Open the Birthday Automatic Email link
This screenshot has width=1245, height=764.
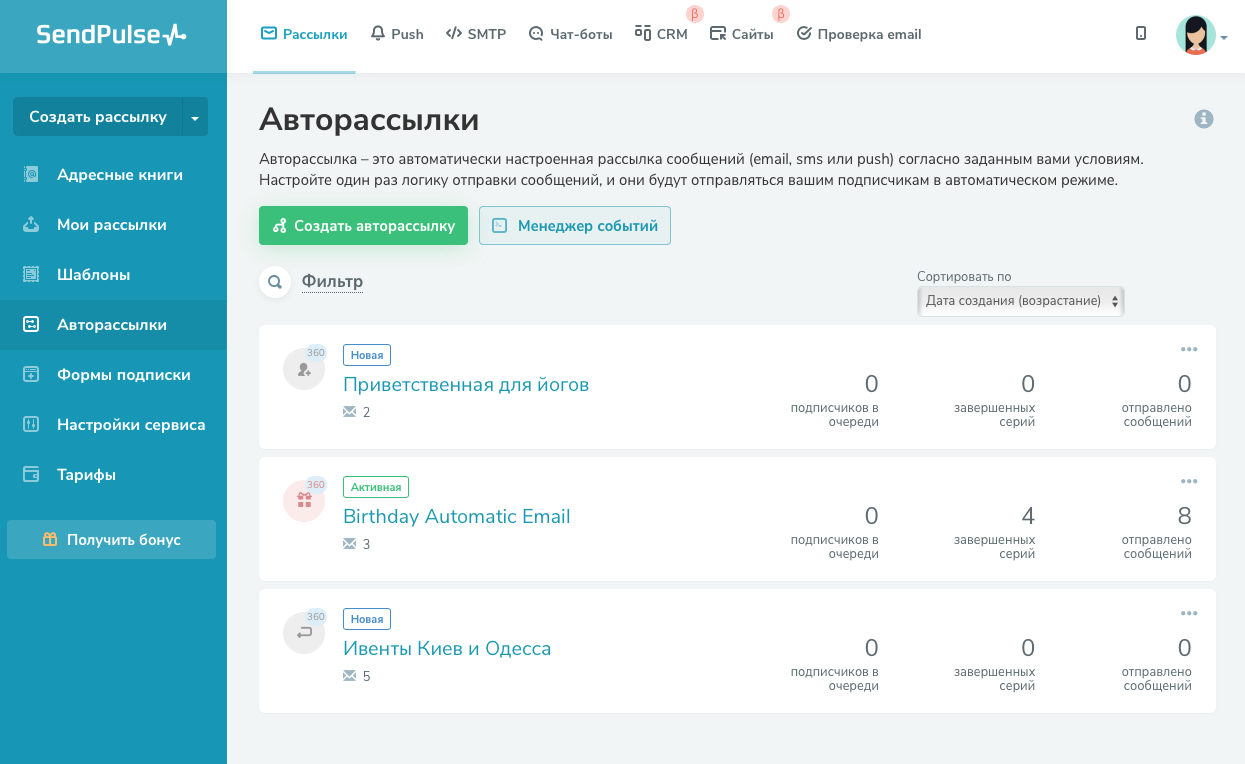(x=456, y=517)
